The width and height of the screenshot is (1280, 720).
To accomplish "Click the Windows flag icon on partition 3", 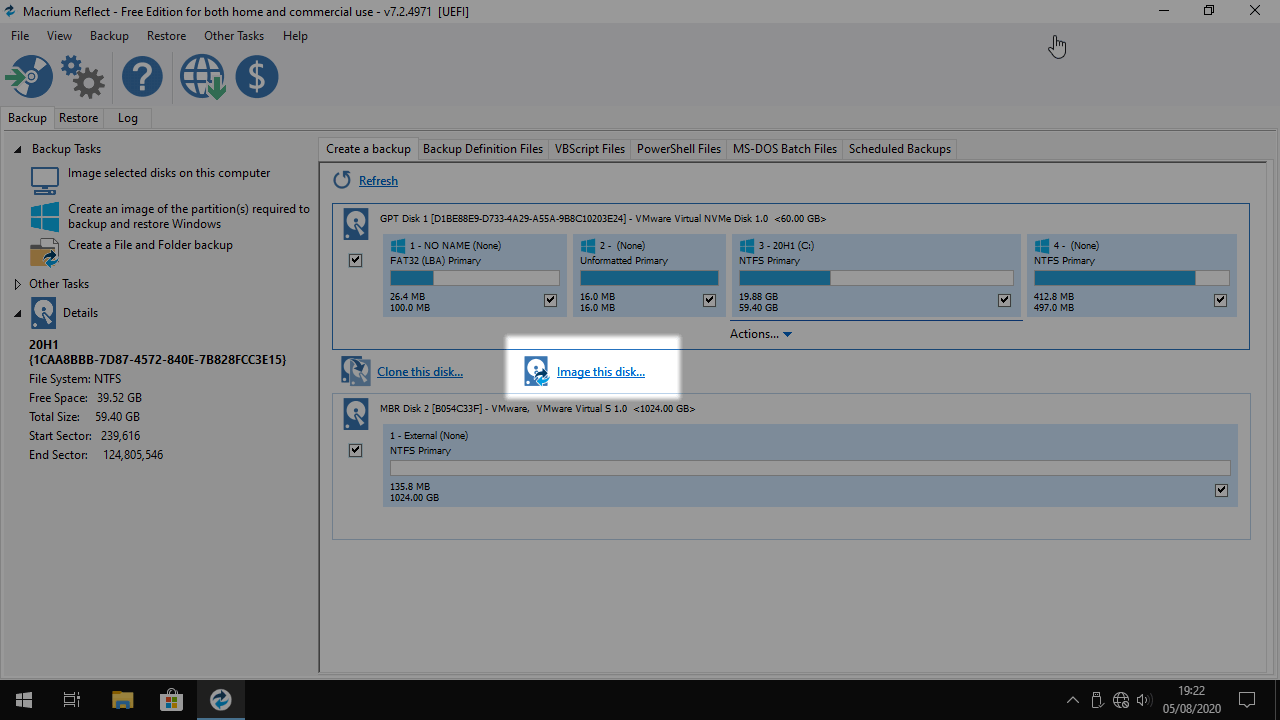I will [x=746, y=245].
